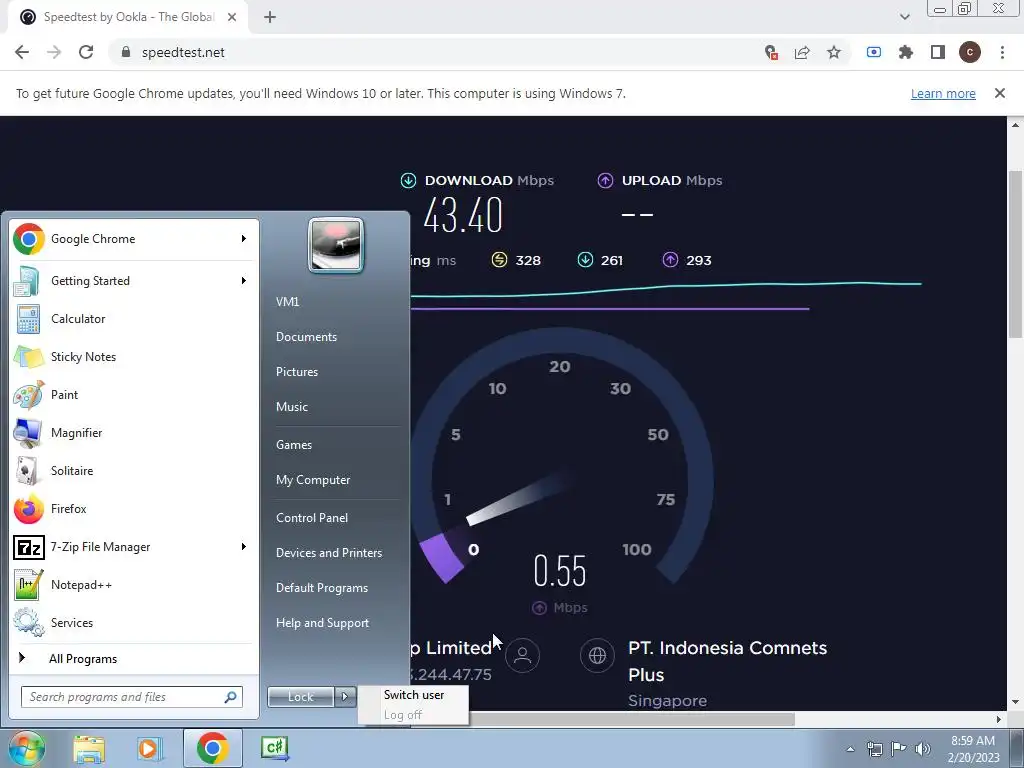Click Learn more link in infobar
Screen dimensions: 1024x768
coord(943,93)
